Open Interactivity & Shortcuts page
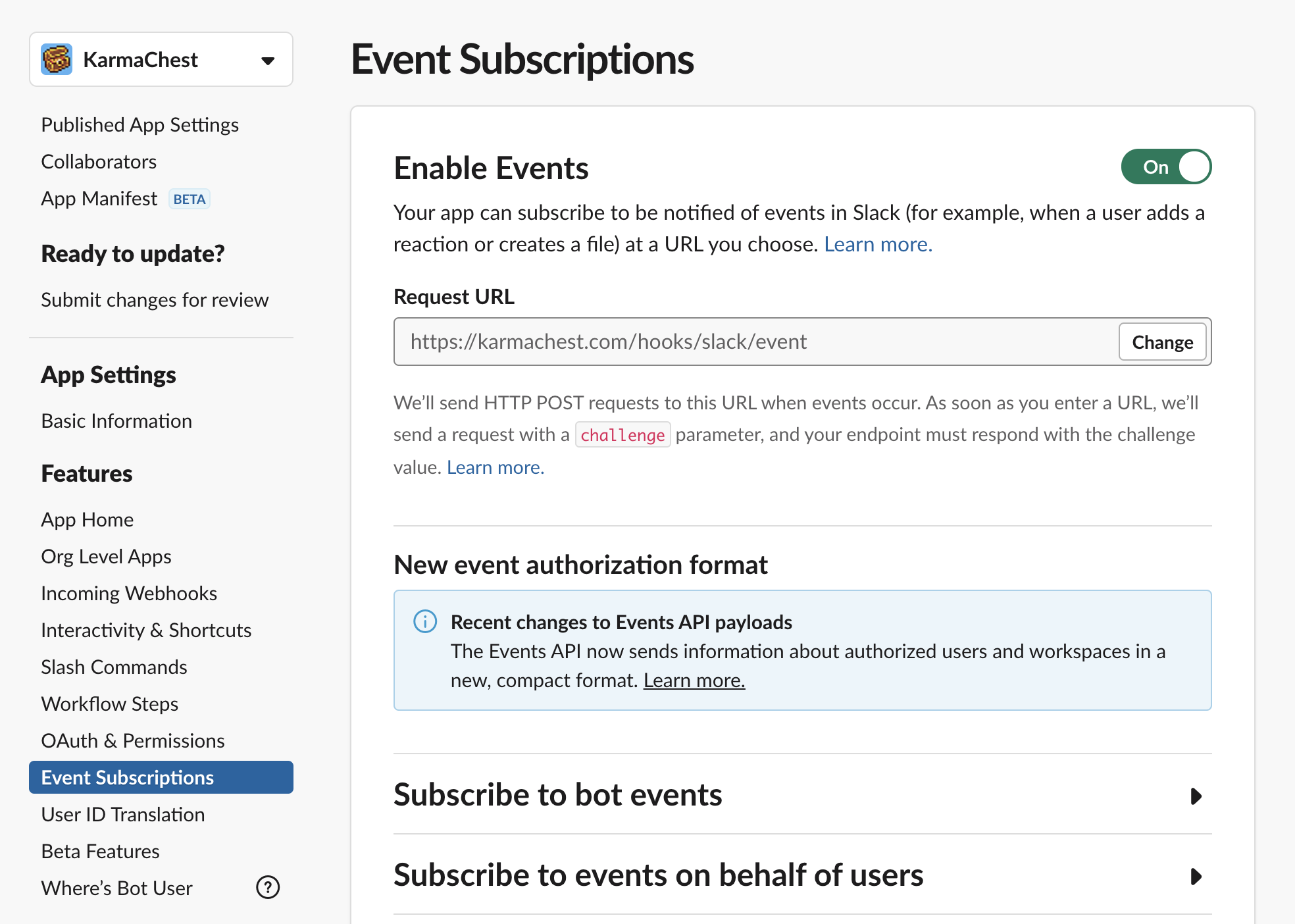 tap(146, 630)
